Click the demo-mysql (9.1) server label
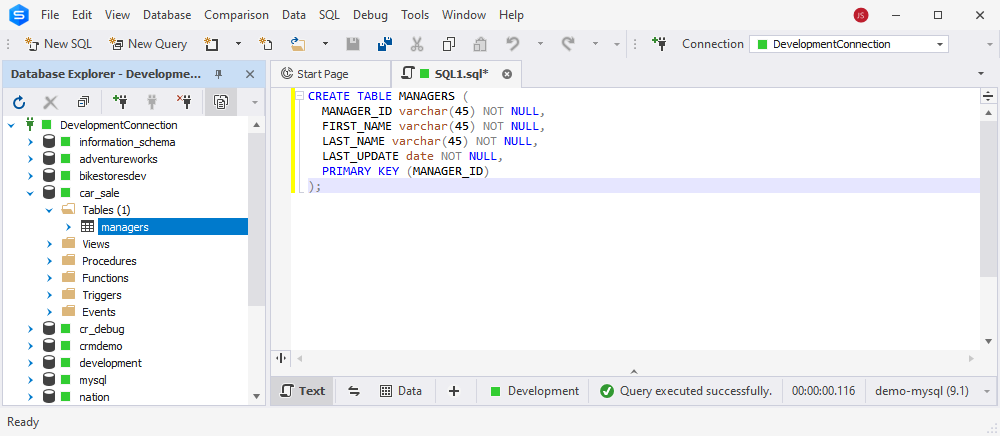The image size is (1000, 436). coord(922,391)
